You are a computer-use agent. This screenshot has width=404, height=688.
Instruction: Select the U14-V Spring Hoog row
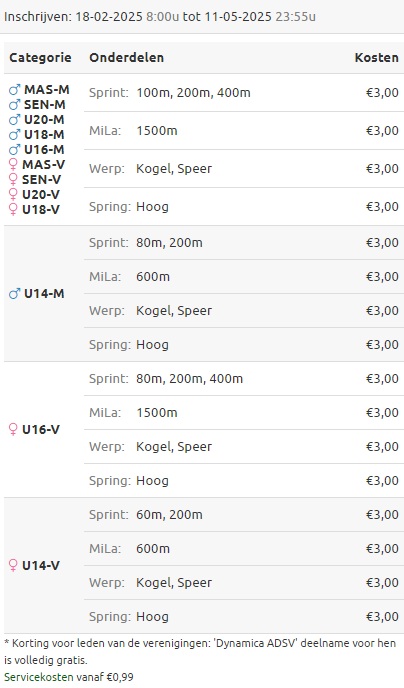coord(244,616)
